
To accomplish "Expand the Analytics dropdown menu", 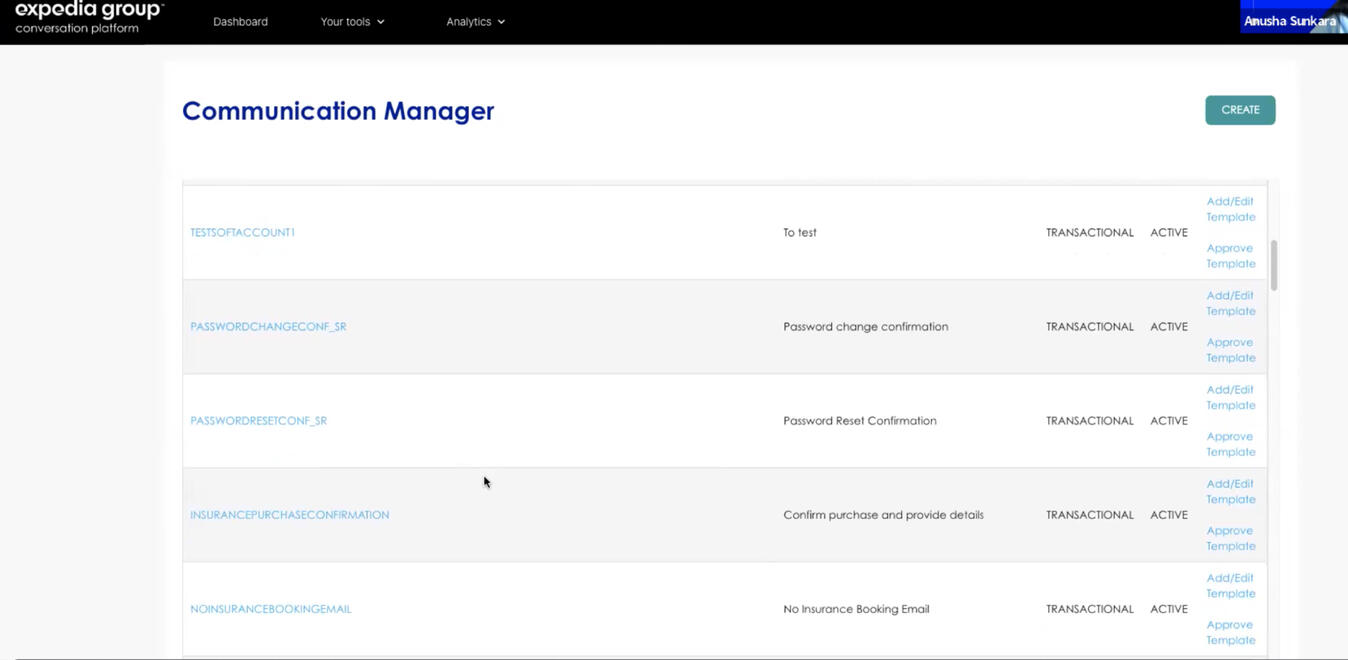I will 475,22.
